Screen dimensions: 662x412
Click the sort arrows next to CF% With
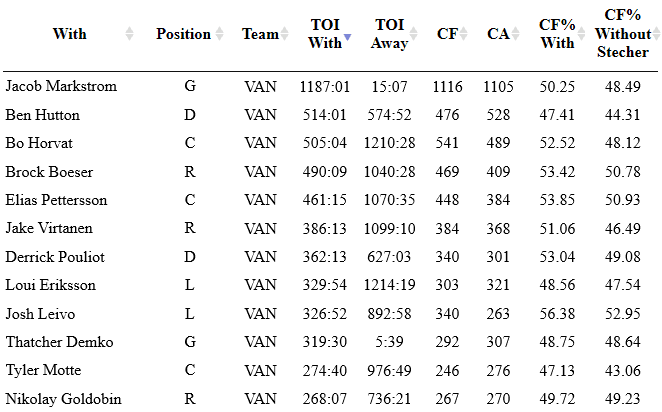tap(582, 34)
